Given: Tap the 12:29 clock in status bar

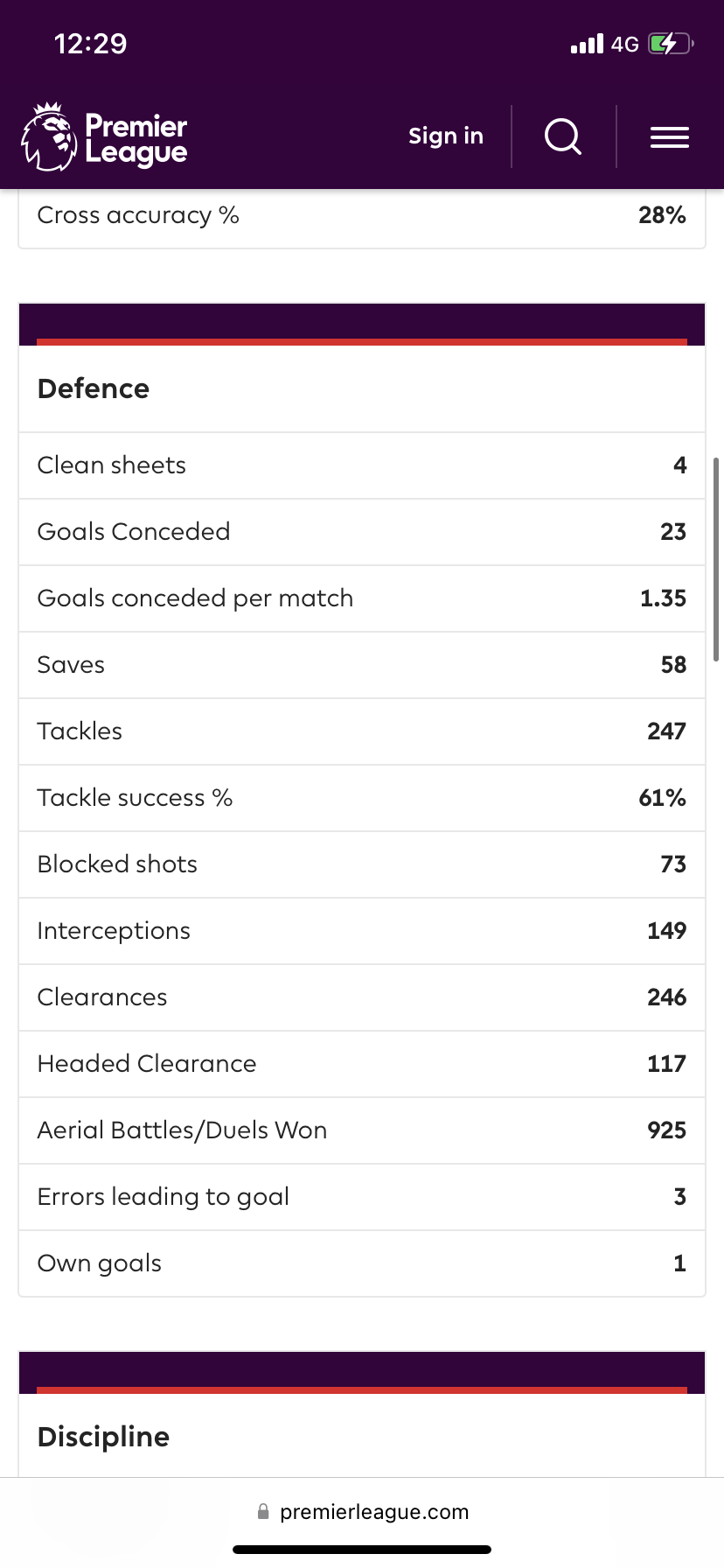Looking at the screenshot, I should pos(90,44).
